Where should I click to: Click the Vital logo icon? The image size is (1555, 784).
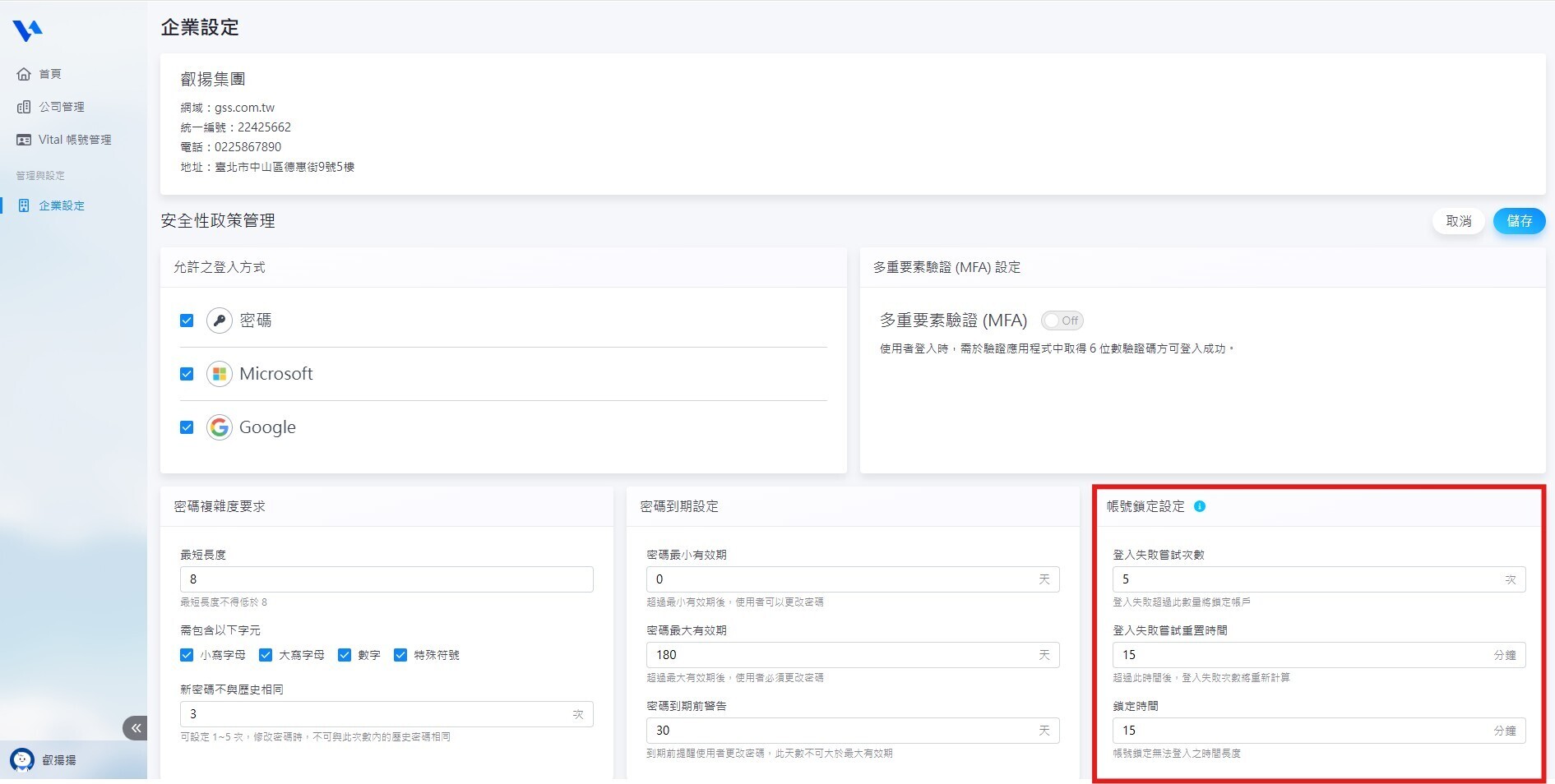tap(27, 30)
